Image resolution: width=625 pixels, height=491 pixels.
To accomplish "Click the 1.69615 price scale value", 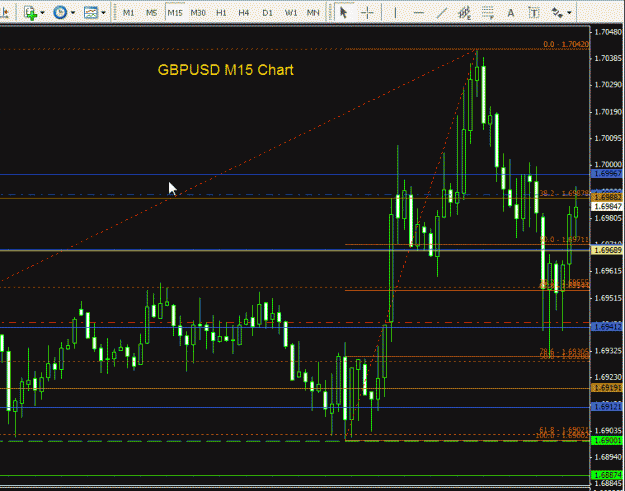I will tap(608, 271).
